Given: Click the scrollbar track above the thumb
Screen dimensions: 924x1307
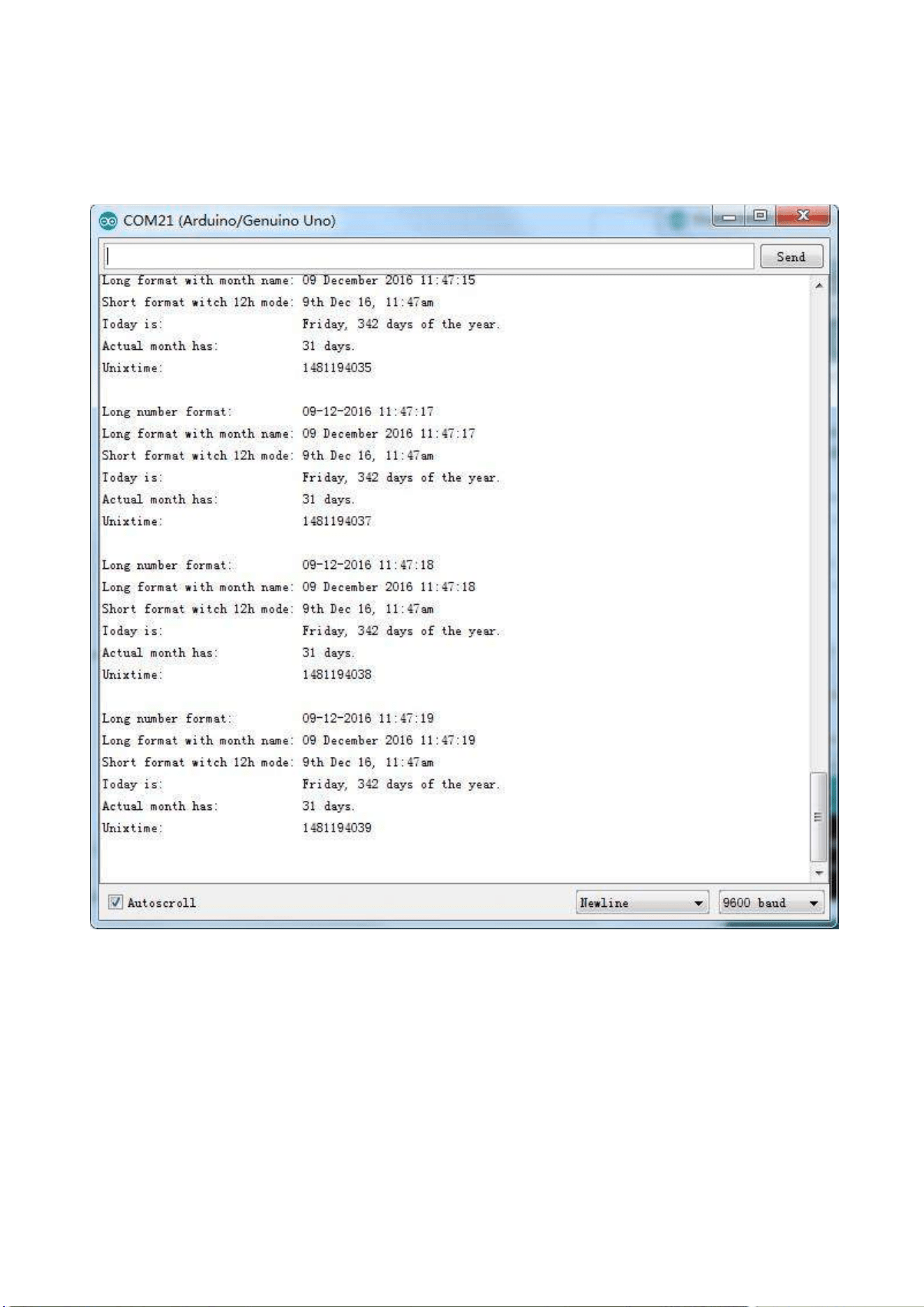Looking at the screenshot, I should [x=819, y=531].
